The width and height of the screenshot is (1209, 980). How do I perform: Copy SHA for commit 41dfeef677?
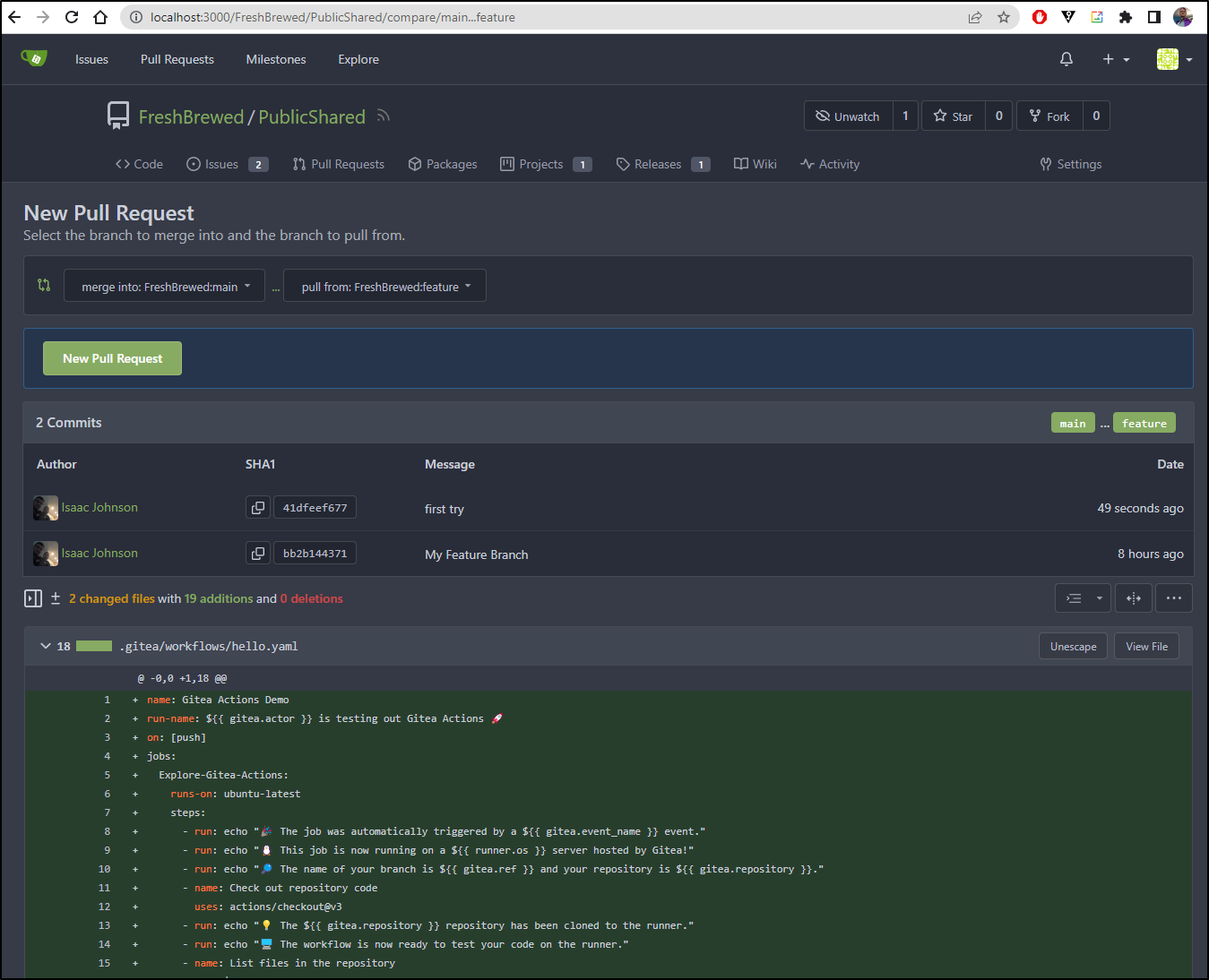click(x=258, y=508)
